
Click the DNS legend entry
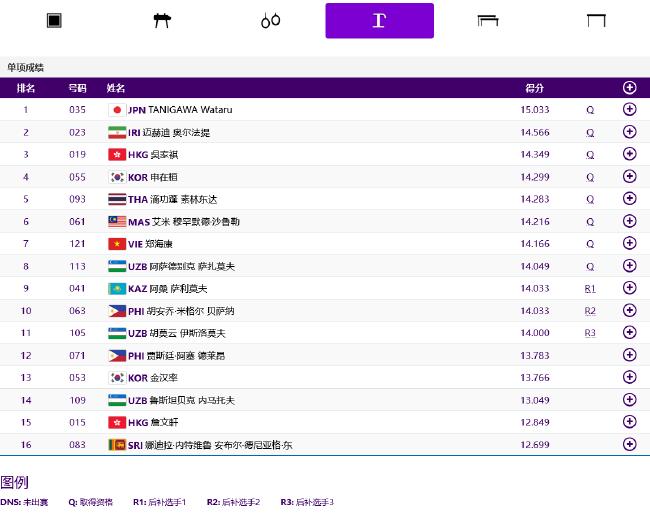pos(24,502)
